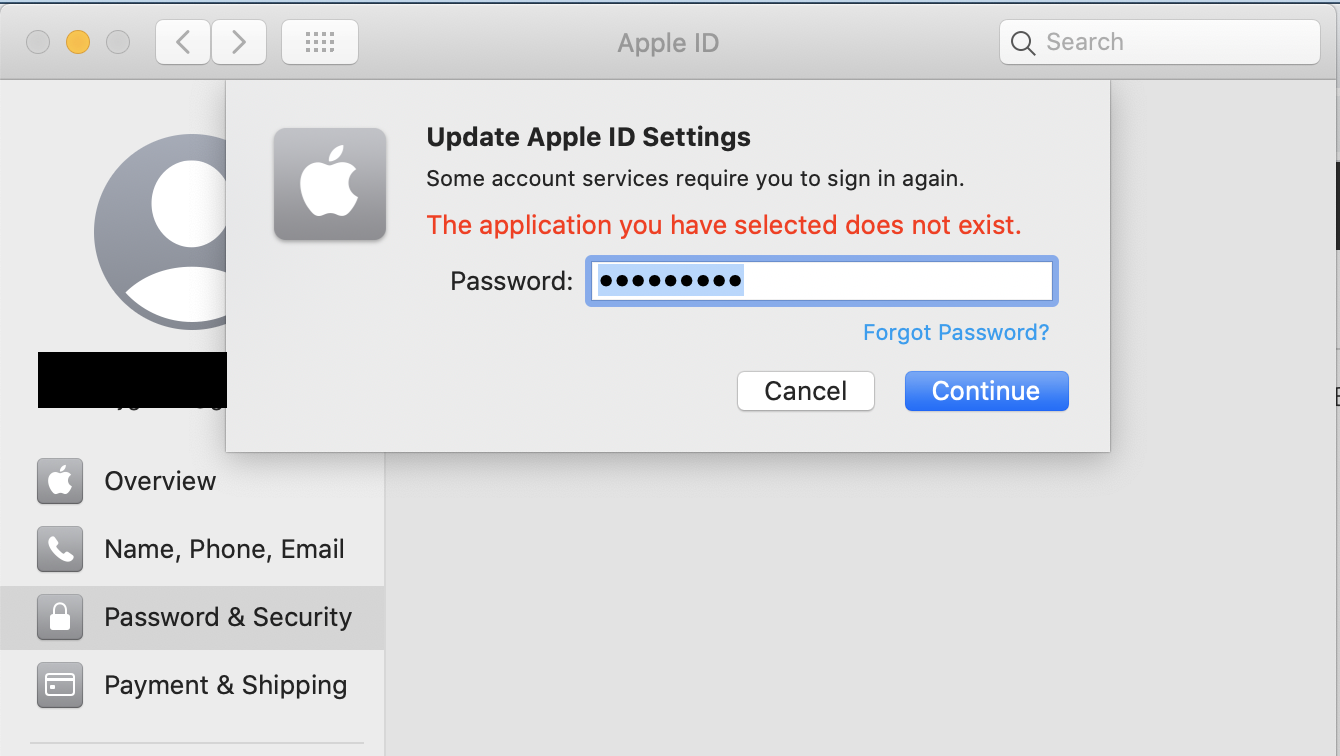Click the Apple logo Overview icon

click(x=60, y=481)
